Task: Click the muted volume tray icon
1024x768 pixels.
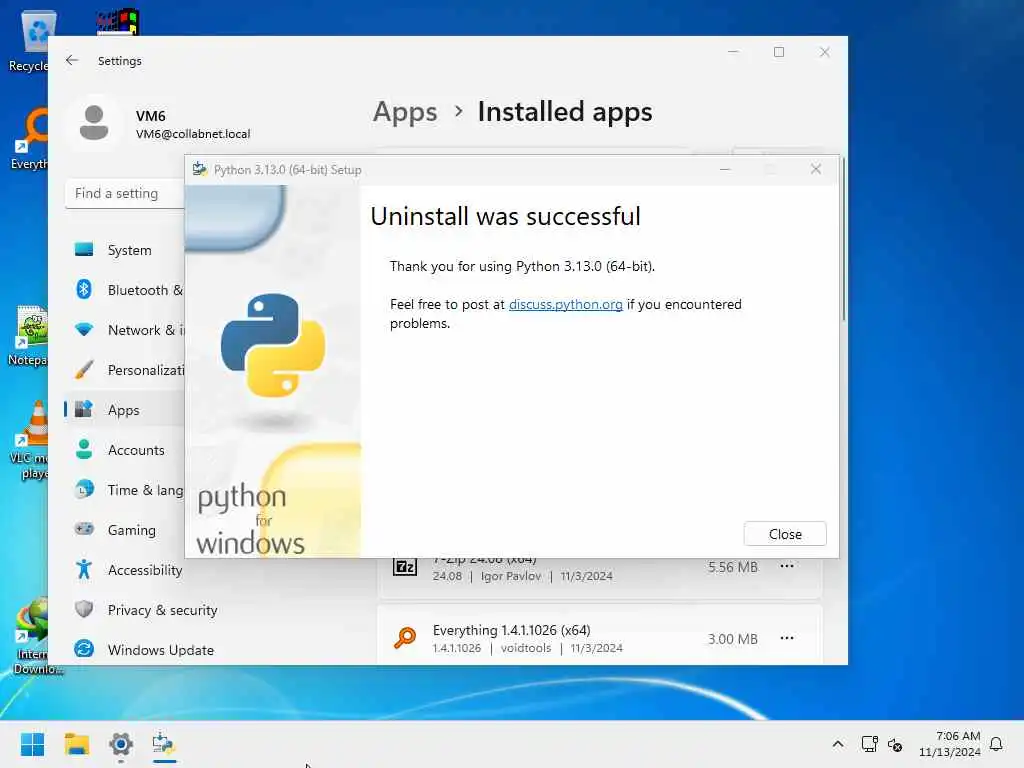Action: coord(895,744)
